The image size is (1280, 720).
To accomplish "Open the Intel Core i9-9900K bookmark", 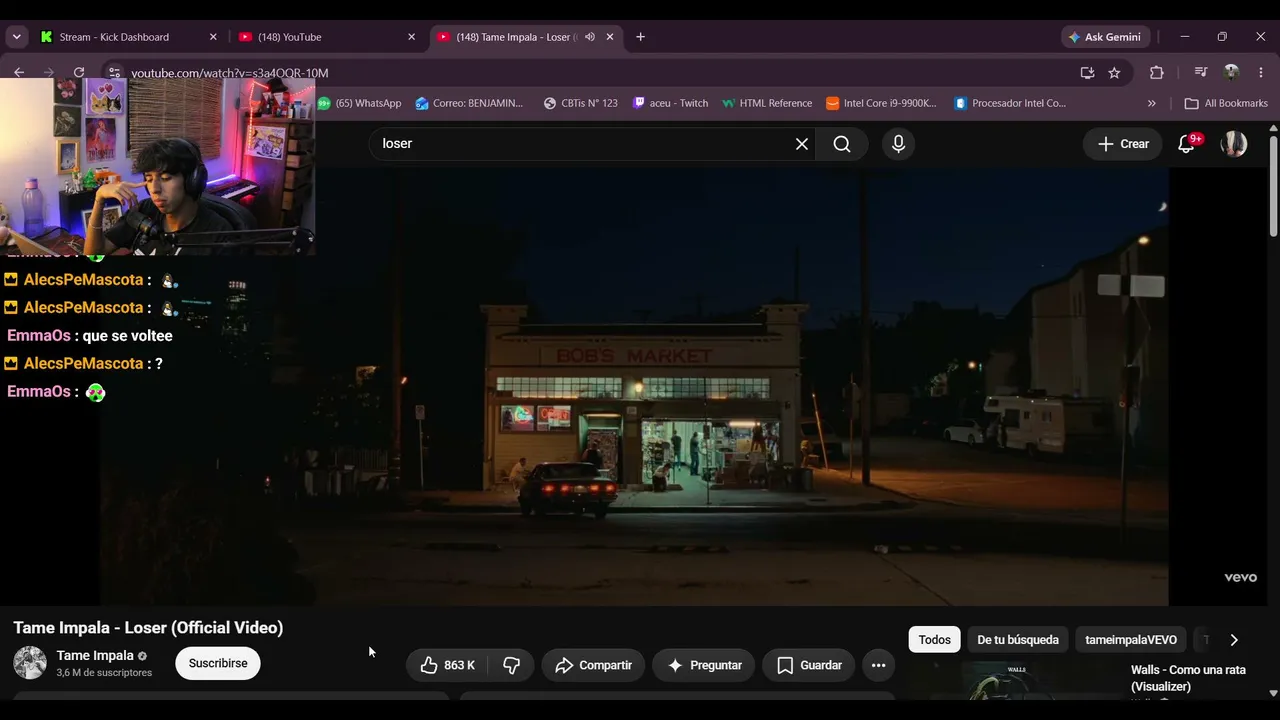I will click(x=881, y=103).
